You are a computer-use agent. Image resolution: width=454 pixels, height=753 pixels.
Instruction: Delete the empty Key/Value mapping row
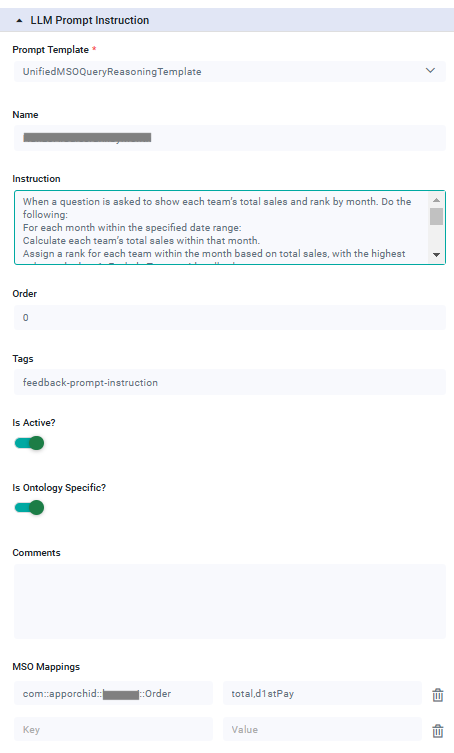pyautogui.click(x=438, y=730)
